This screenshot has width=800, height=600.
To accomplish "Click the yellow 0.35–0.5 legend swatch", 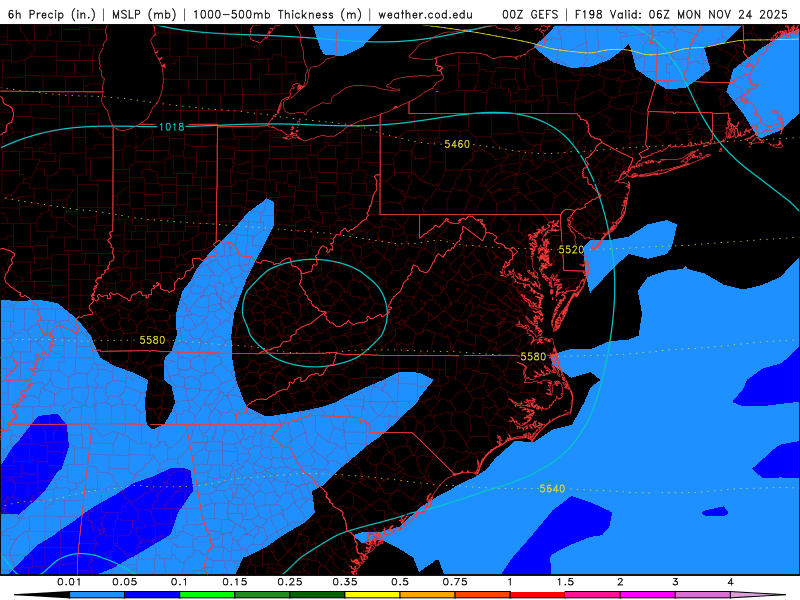I will pyautogui.click(x=372, y=595).
